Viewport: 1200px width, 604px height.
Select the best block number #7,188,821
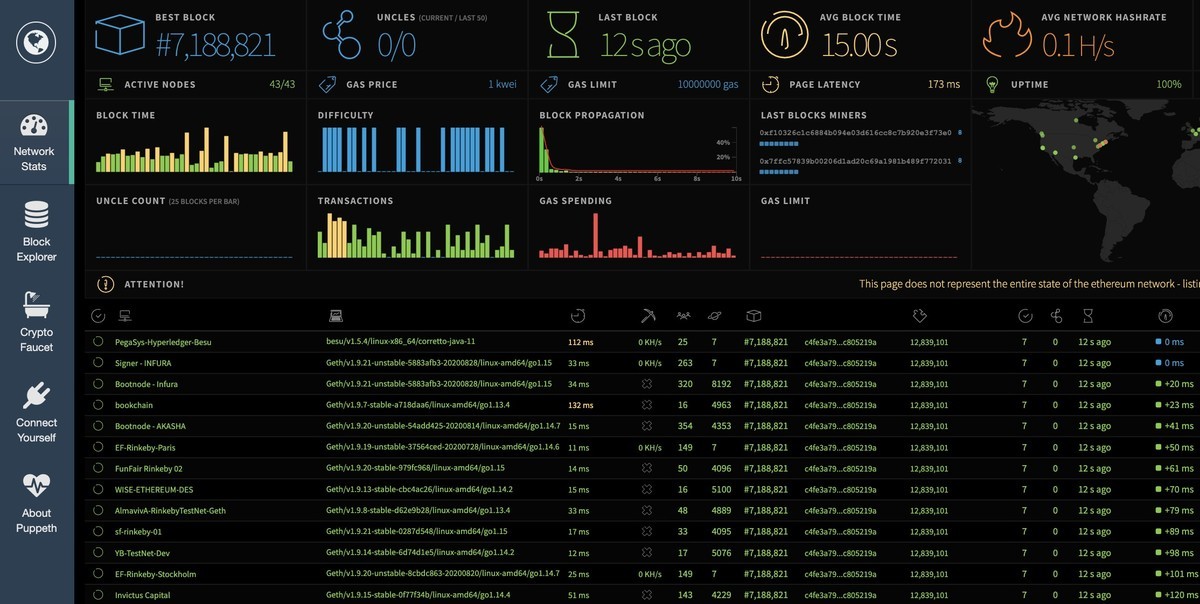tap(215, 45)
